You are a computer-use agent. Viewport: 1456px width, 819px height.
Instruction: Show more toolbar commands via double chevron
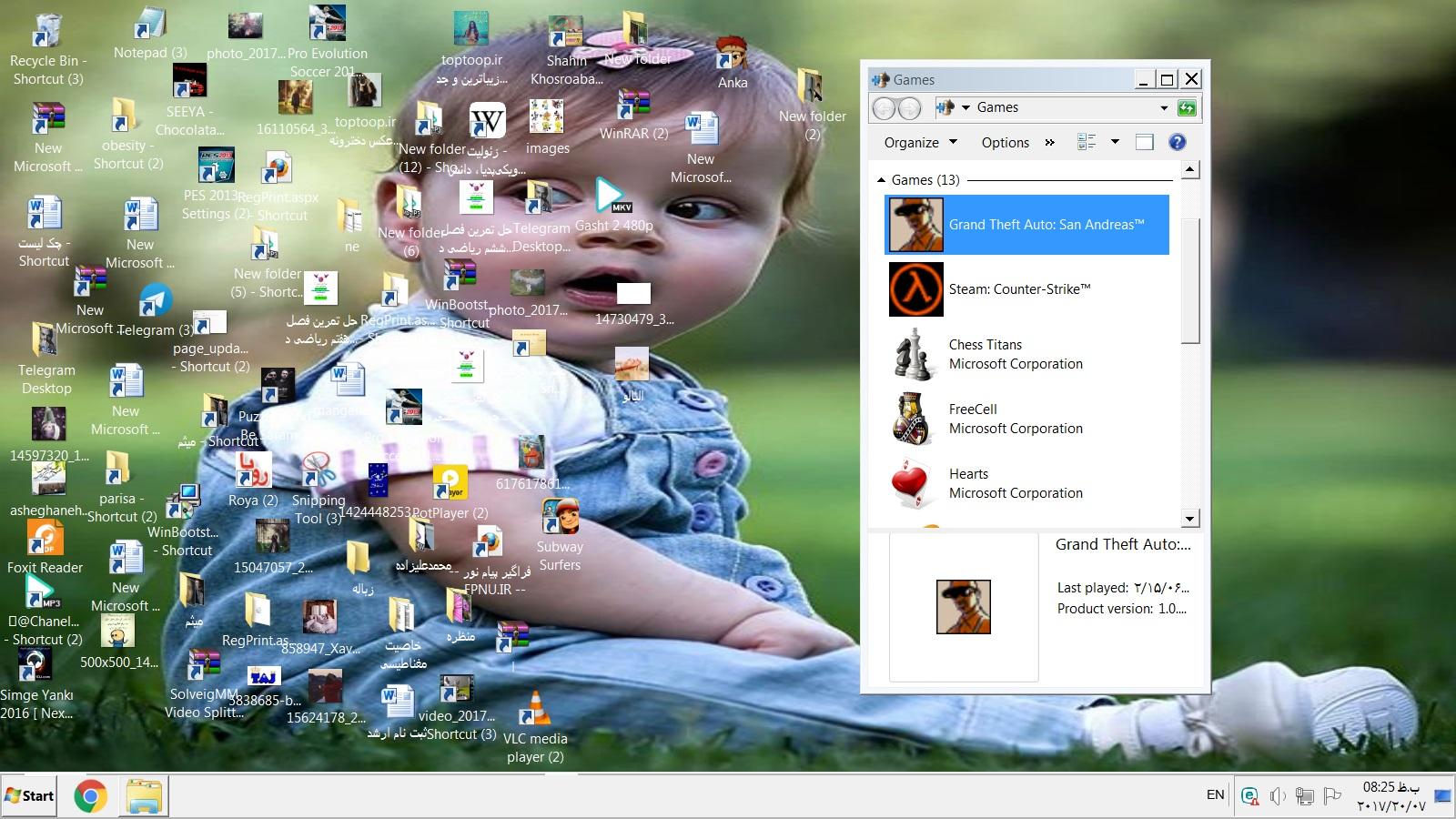click(1050, 142)
